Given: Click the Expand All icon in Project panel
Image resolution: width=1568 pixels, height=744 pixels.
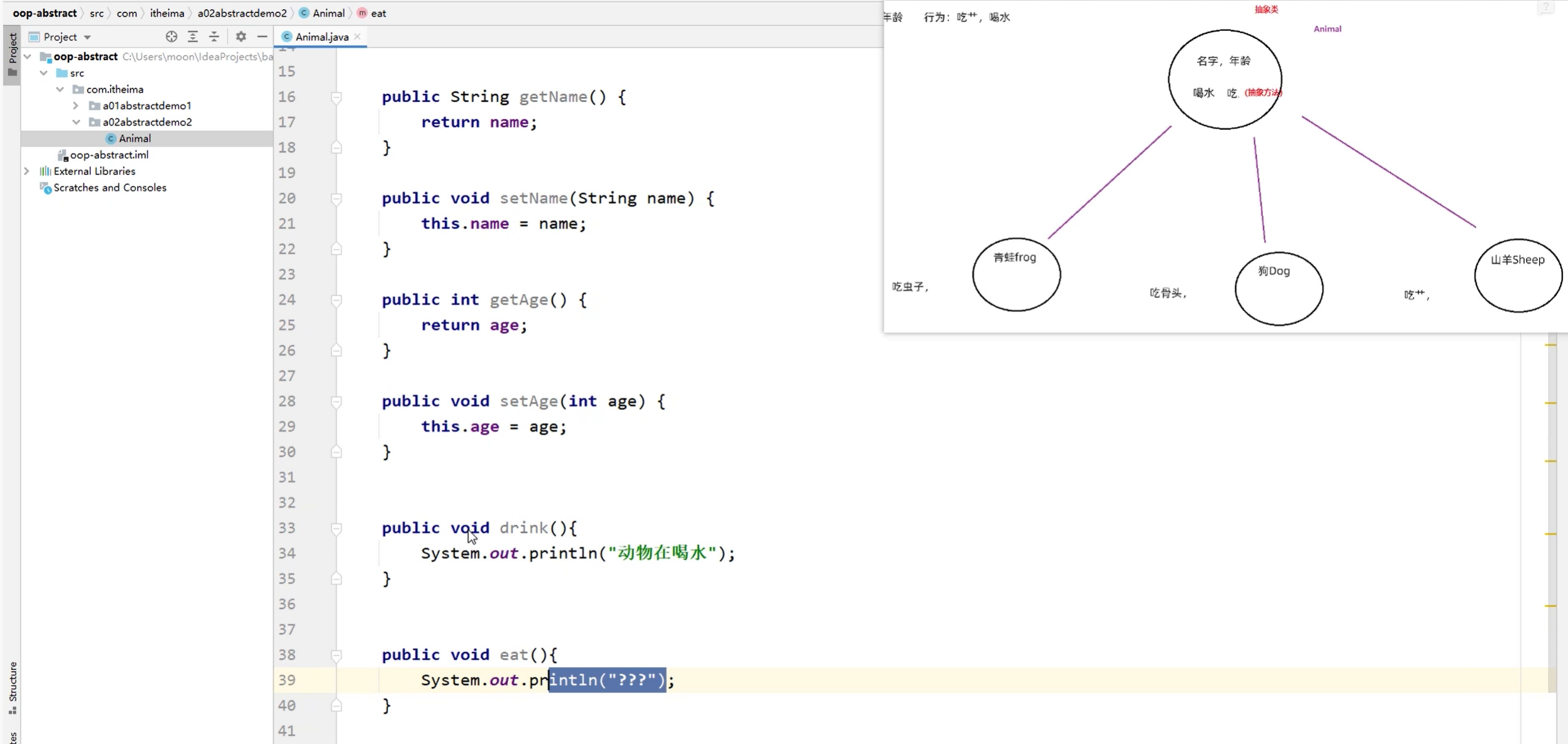Looking at the screenshot, I should 193,36.
